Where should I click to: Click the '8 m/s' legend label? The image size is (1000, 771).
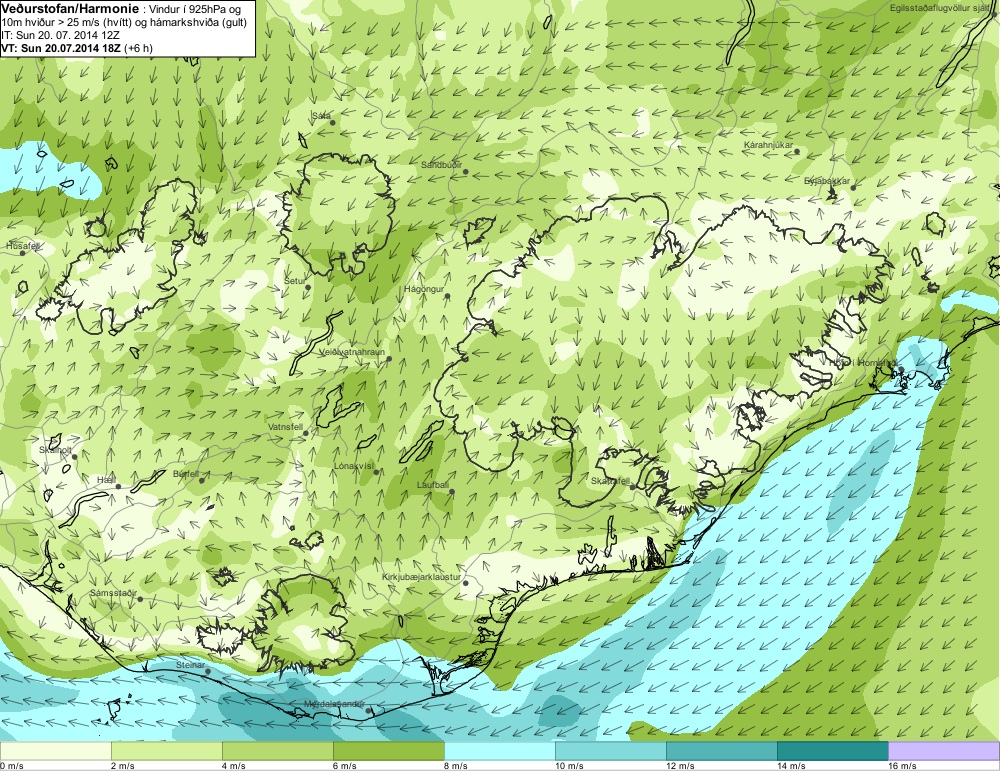(456, 766)
